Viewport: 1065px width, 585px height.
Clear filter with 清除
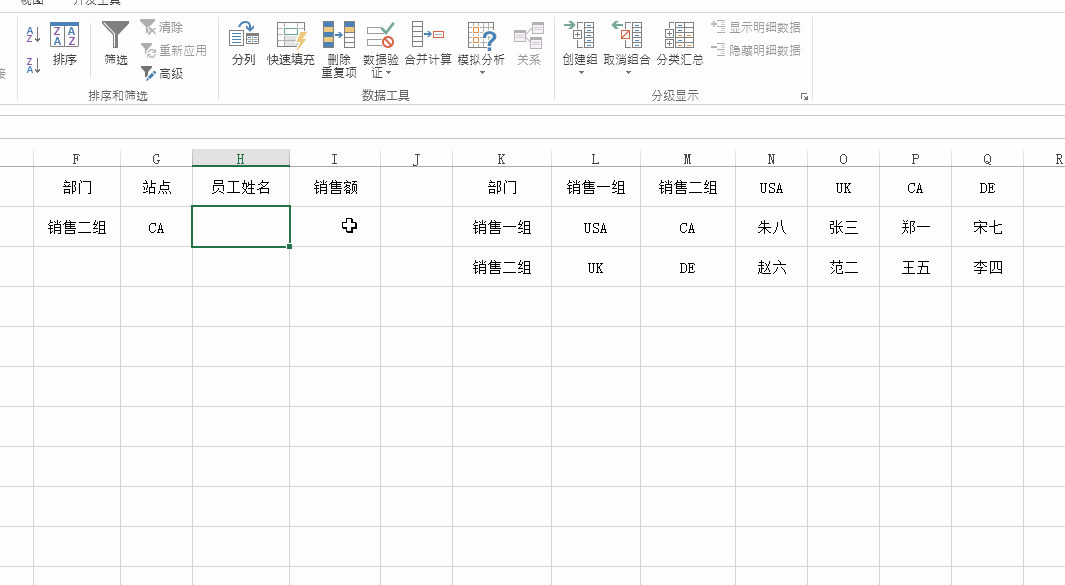[x=162, y=27]
